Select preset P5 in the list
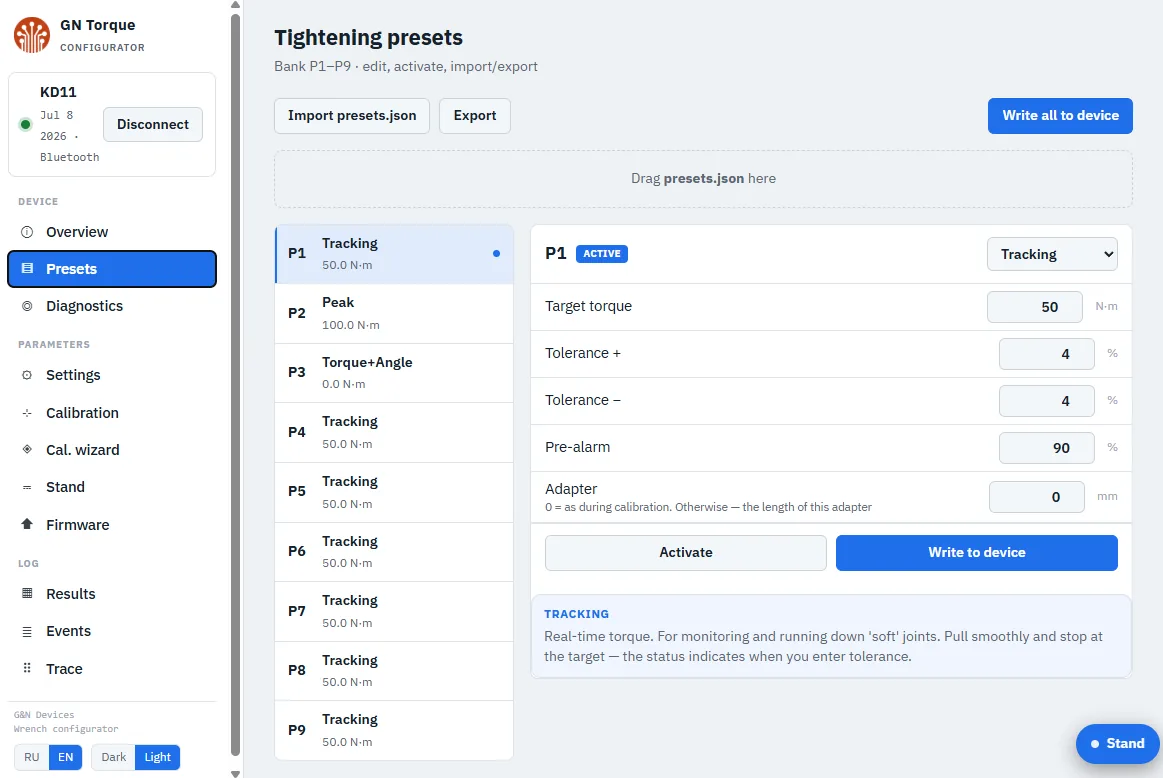1163x778 pixels. coord(394,492)
